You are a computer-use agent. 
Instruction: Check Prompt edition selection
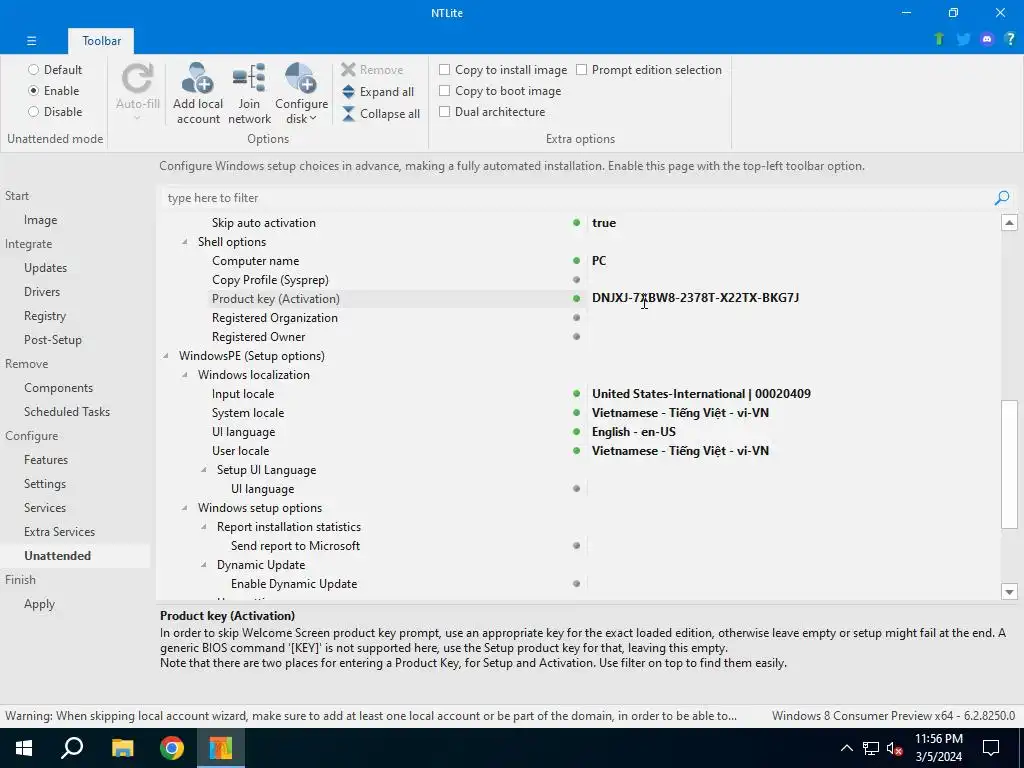click(x=648, y=69)
